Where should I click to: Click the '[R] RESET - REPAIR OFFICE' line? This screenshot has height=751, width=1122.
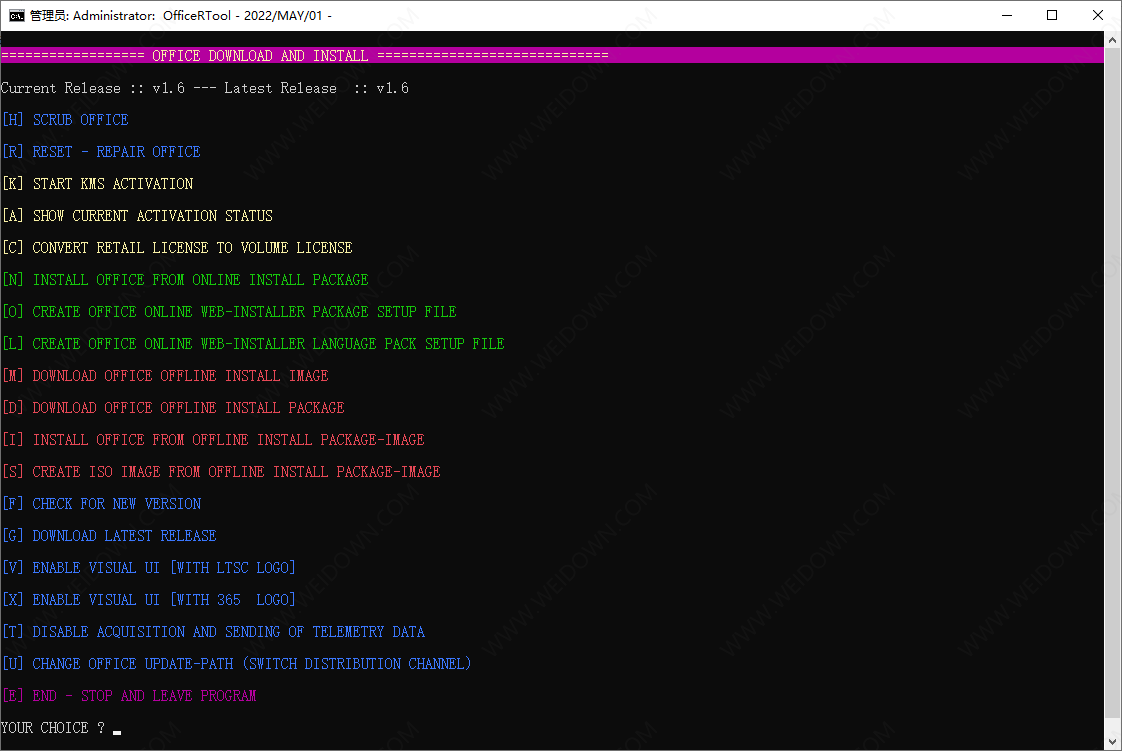[x=102, y=152]
